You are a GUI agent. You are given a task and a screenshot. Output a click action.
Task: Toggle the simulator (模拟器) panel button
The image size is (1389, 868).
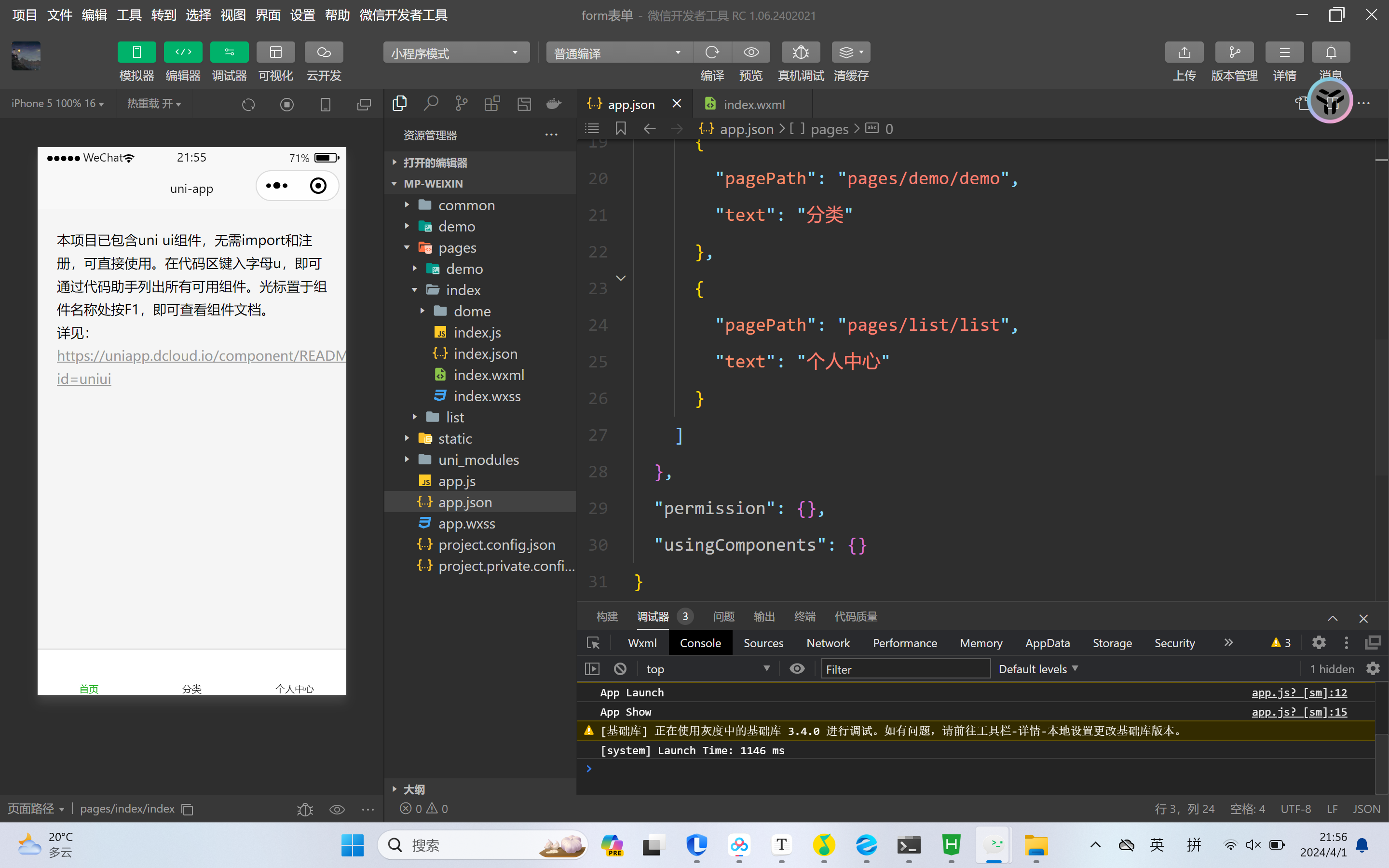coord(136,52)
